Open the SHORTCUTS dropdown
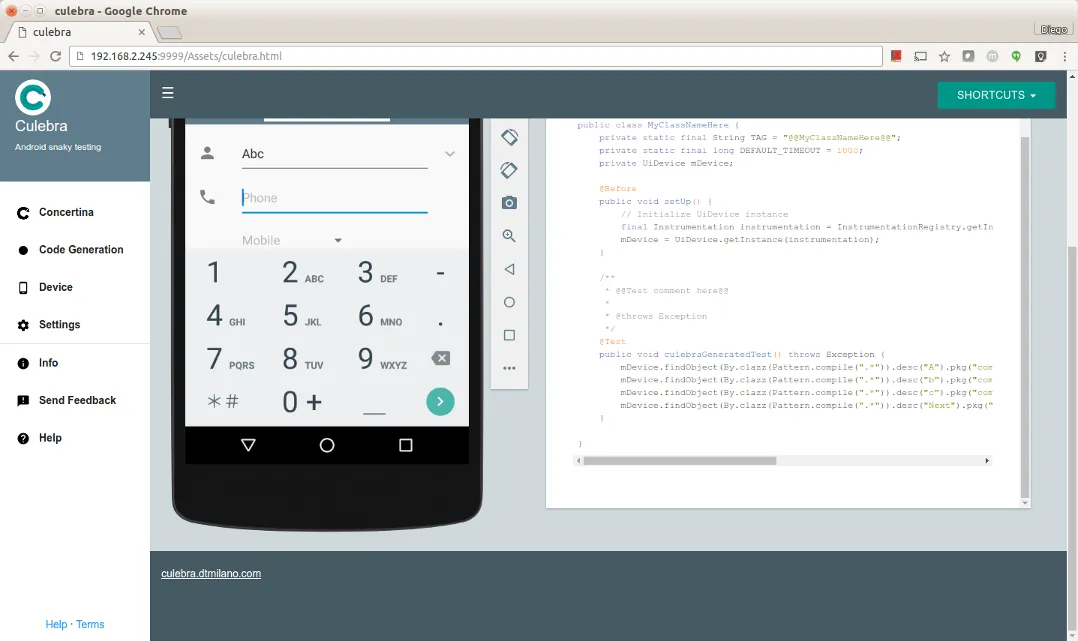This screenshot has width=1078, height=641. 996,95
